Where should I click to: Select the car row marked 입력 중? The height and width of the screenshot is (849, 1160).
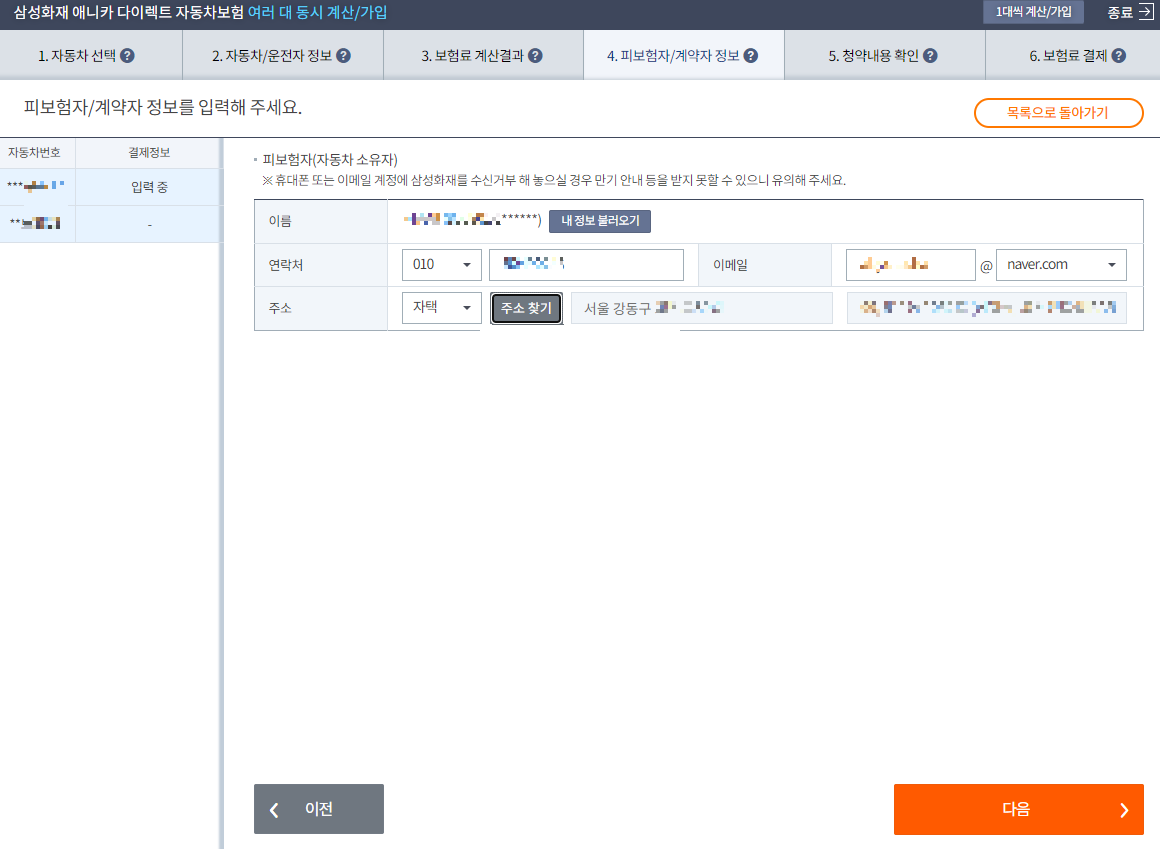[110, 187]
